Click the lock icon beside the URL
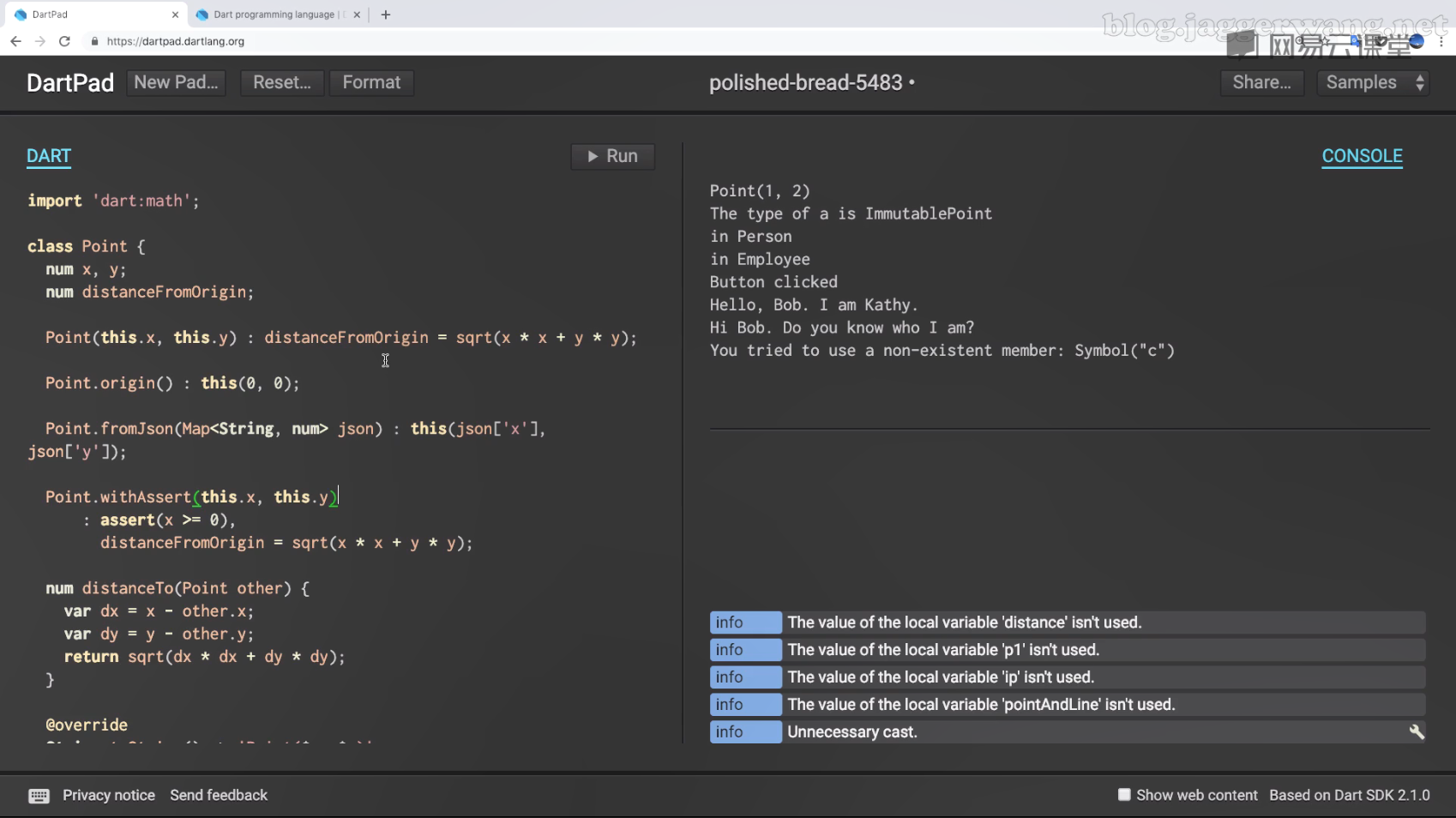1456x818 pixels. (94, 41)
